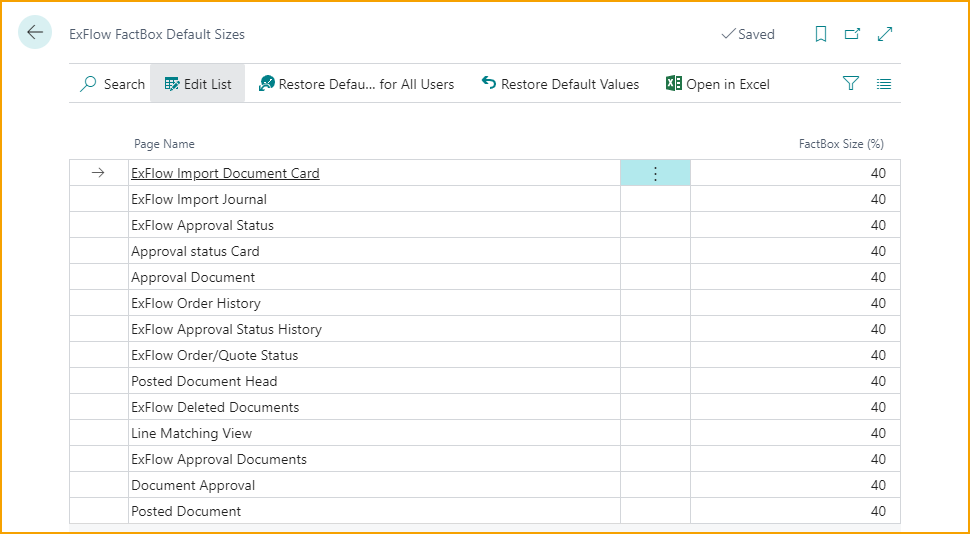The width and height of the screenshot is (970, 534).
Task: Select the ExFlow Order/Quote Status row
Action: [x=484, y=355]
